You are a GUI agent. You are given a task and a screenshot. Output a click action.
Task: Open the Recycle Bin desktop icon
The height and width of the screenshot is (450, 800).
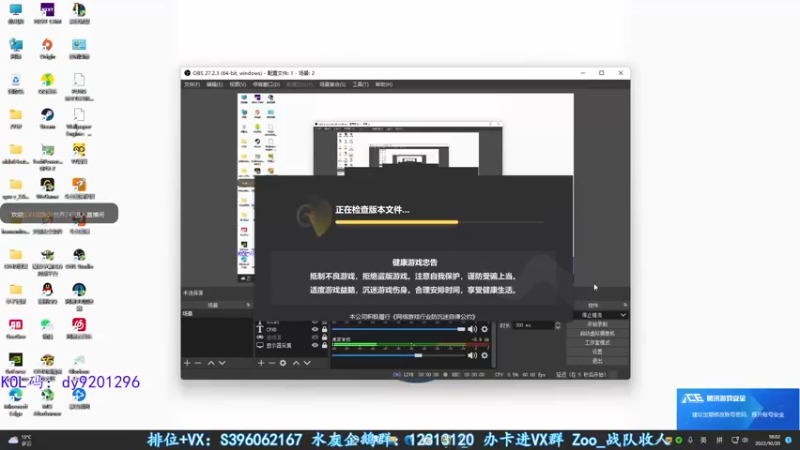tap(16, 84)
